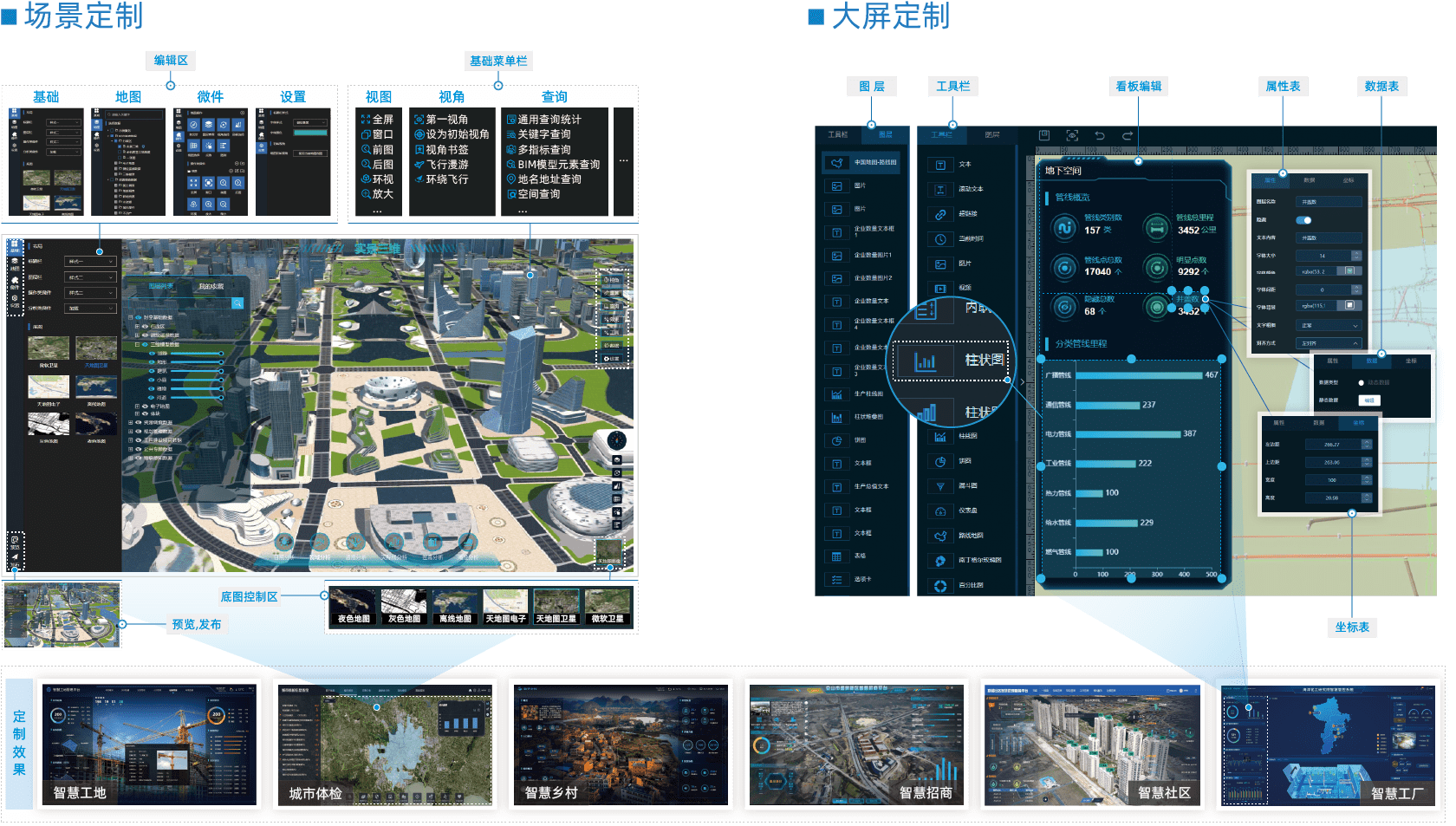This screenshot has height=826, width=1456.
Task: Open the 字体颜色 color swatch
Action: click(1349, 271)
